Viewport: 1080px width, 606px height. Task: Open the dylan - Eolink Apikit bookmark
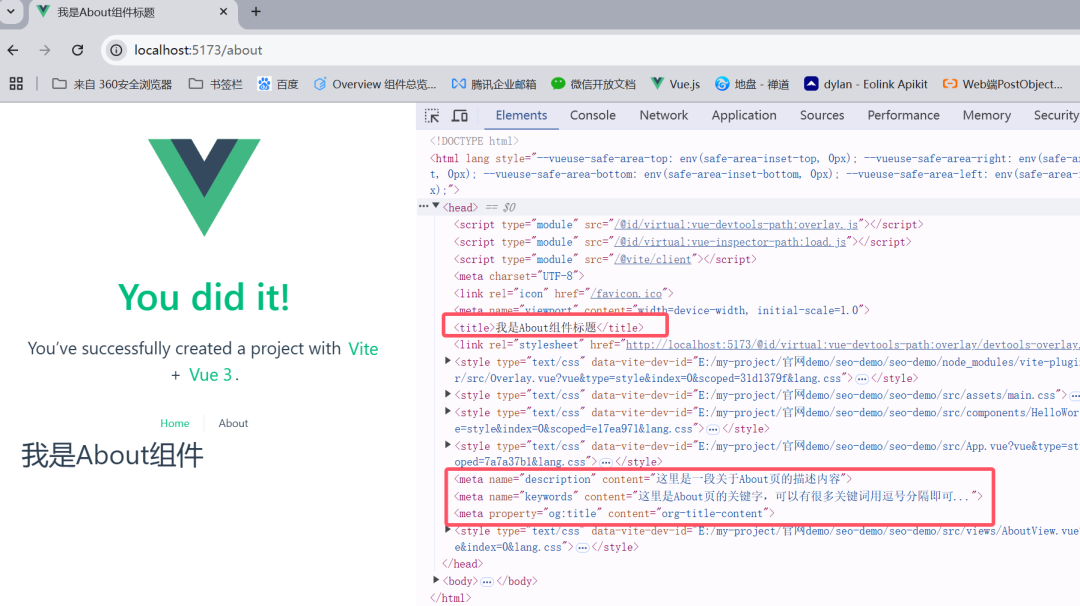[866, 84]
